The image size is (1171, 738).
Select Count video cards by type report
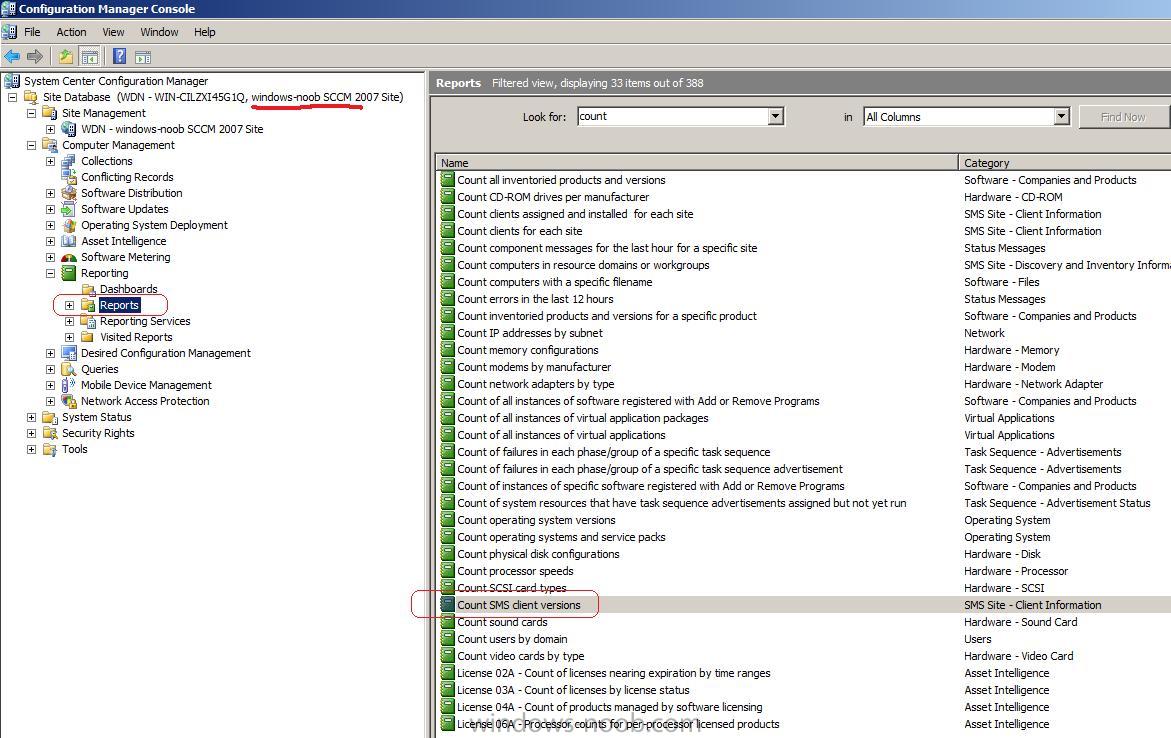[521, 656]
